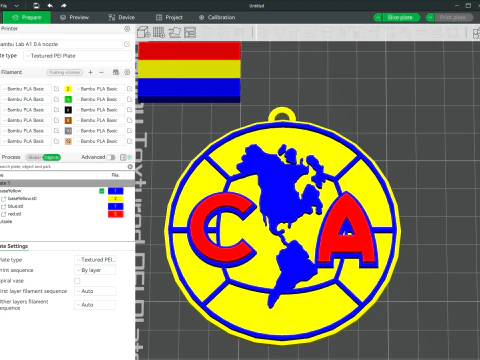This screenshot has height=360, width=480.
Task: Edit the Bambu Lab A1 printer preset
Action: tap(127, 44)
